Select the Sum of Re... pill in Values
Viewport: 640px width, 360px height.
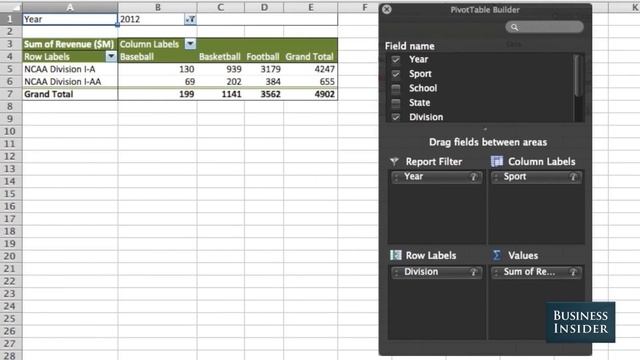[x=536, y=272]
